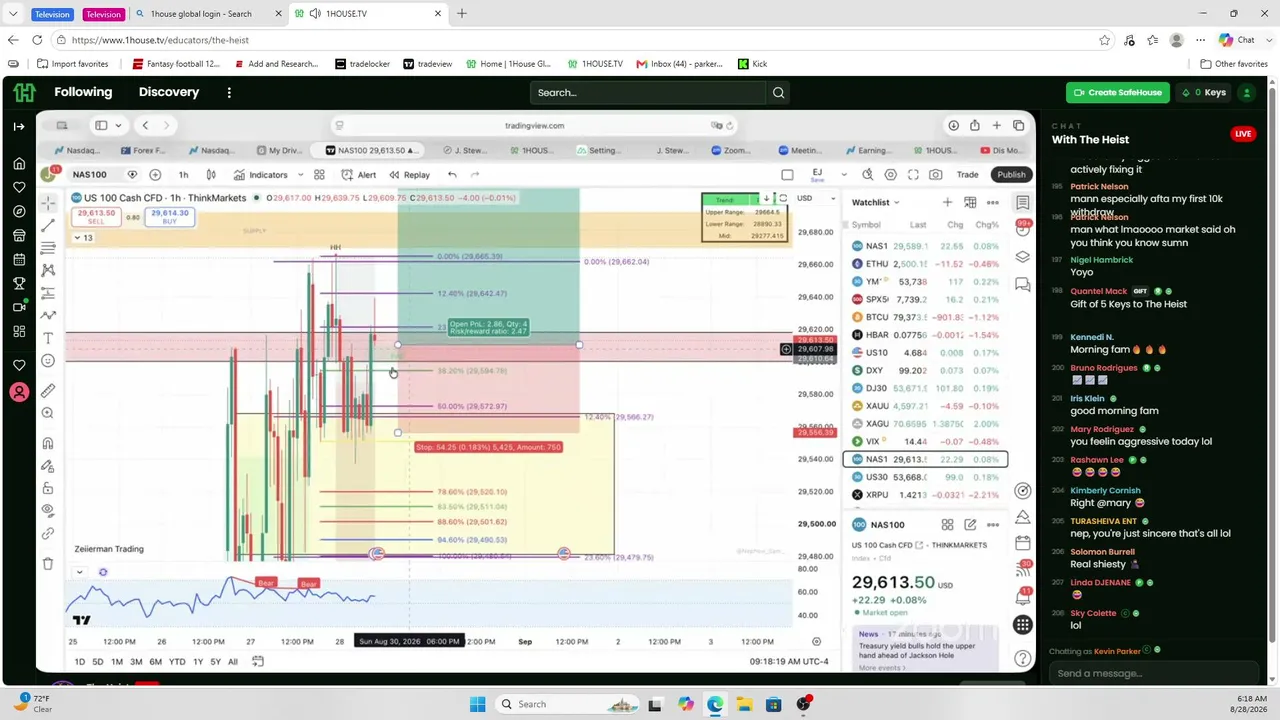Open the emoji stickers tool
Screen dimensions: 1280x720
48,361
